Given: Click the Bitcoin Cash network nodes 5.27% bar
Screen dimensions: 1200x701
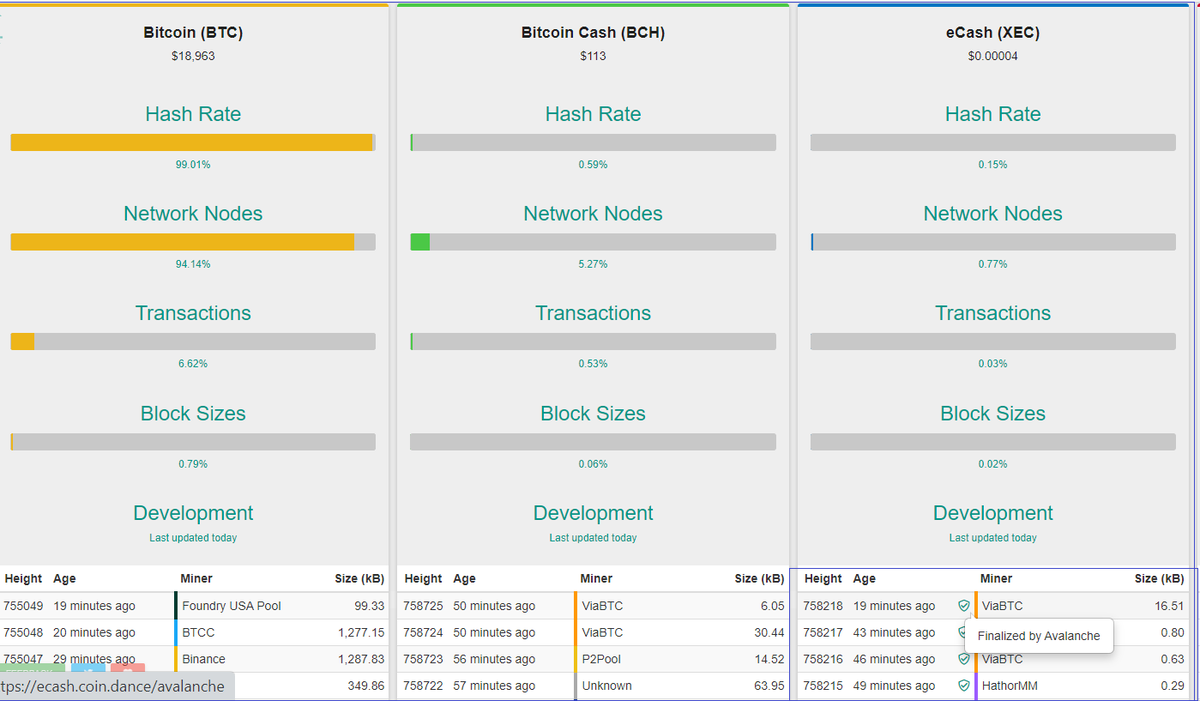Looking at the screenshot, I should [593, 242].
